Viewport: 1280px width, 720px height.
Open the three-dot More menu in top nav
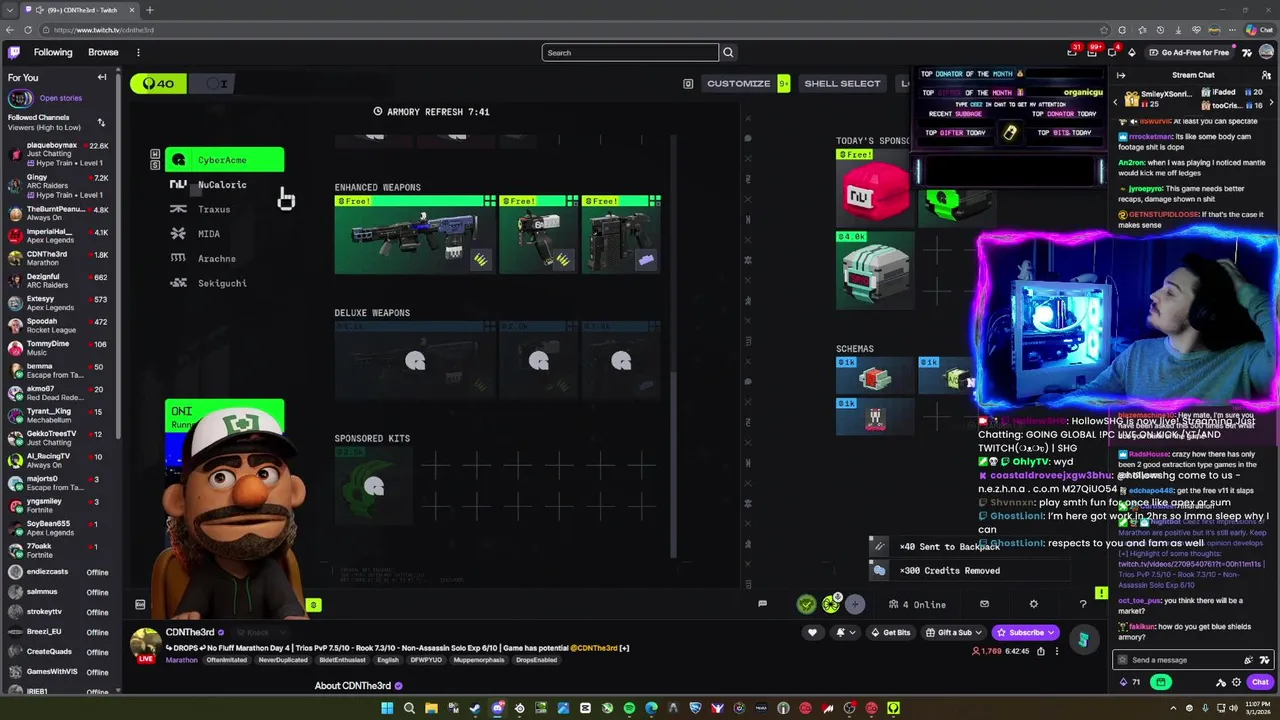[138, 52]
